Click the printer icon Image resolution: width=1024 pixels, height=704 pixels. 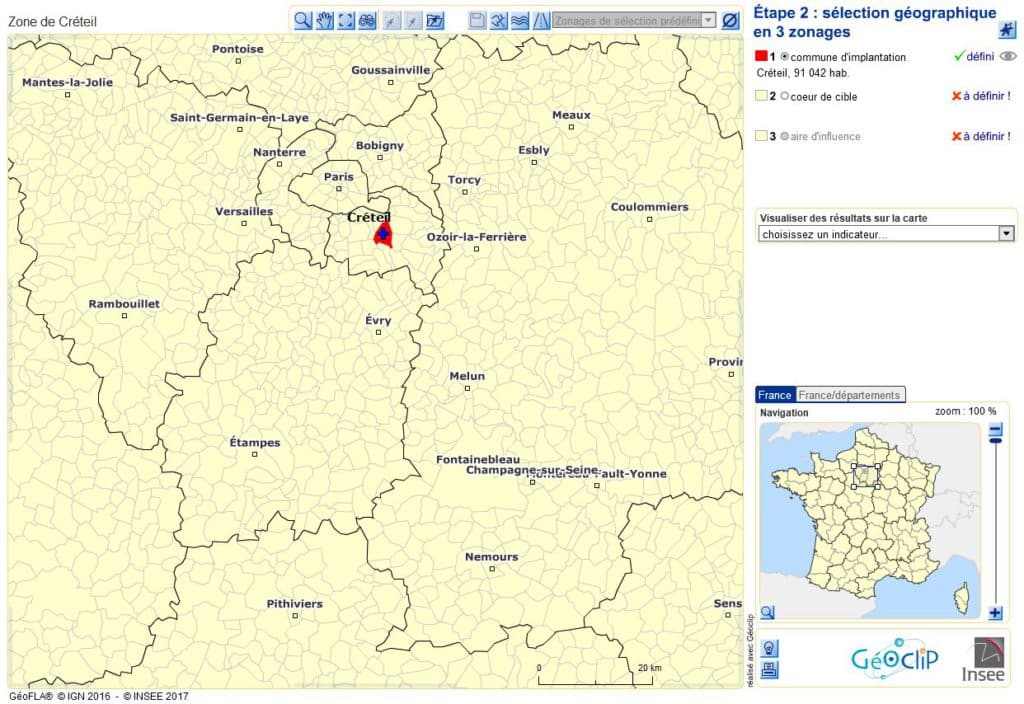pyautogui.click(x=769, y=669)
